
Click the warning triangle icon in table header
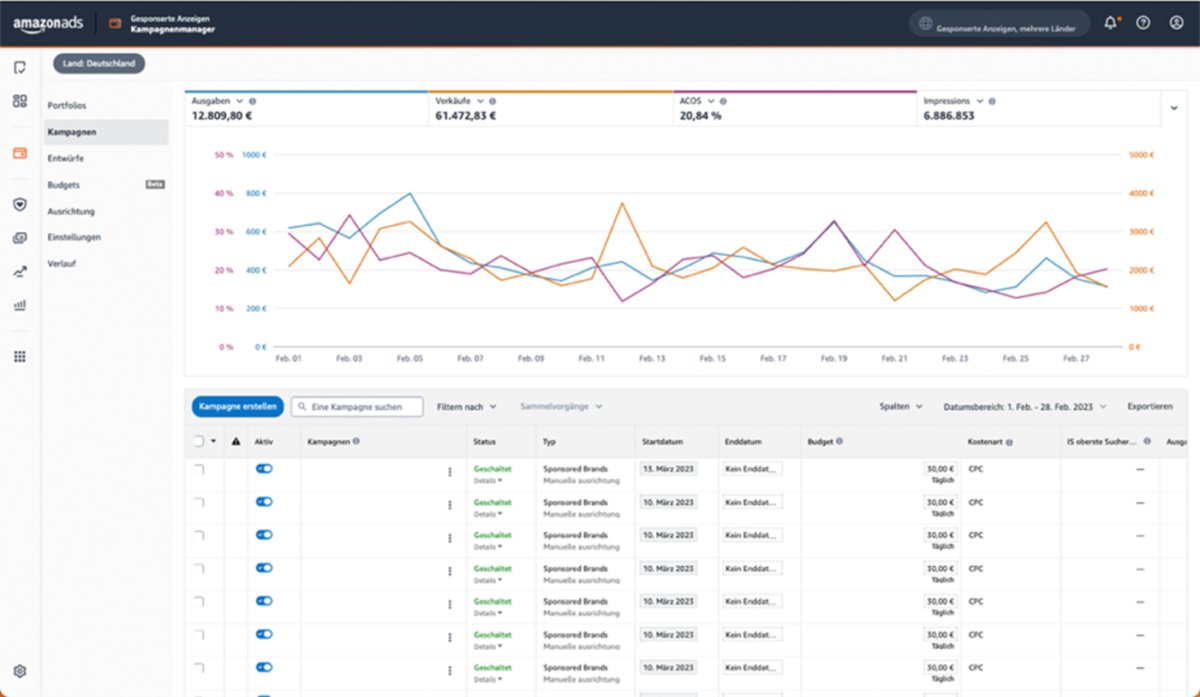236,441
